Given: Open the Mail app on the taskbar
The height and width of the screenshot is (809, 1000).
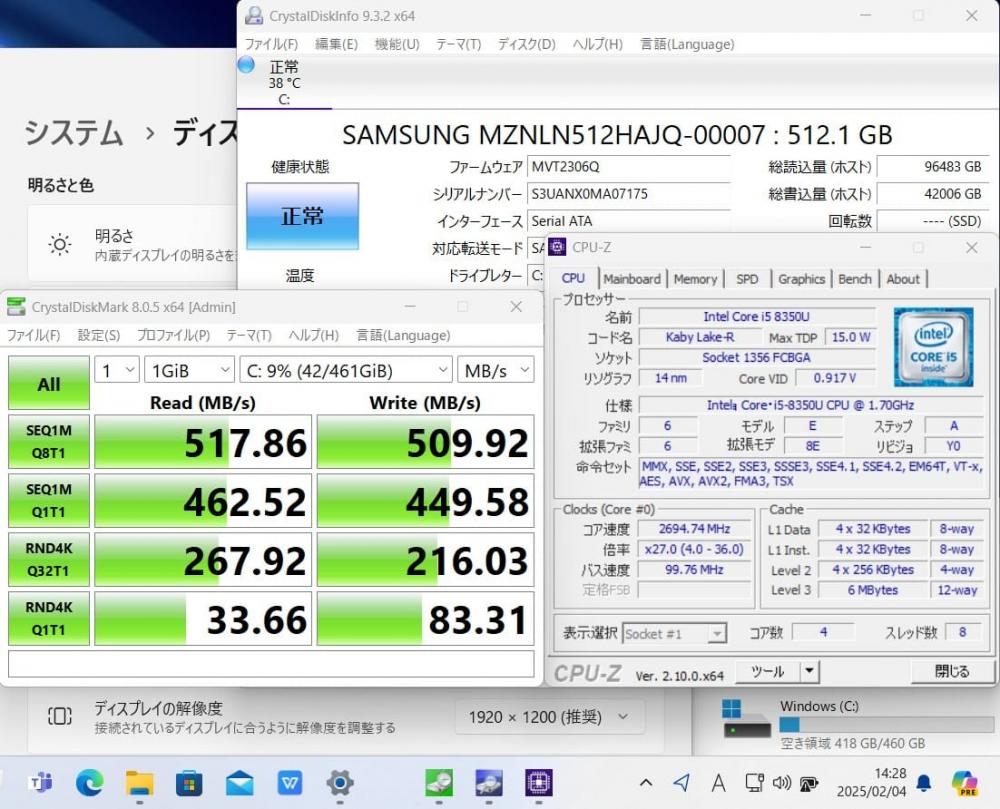Looking at the screenshot, I should coord(239,782).
